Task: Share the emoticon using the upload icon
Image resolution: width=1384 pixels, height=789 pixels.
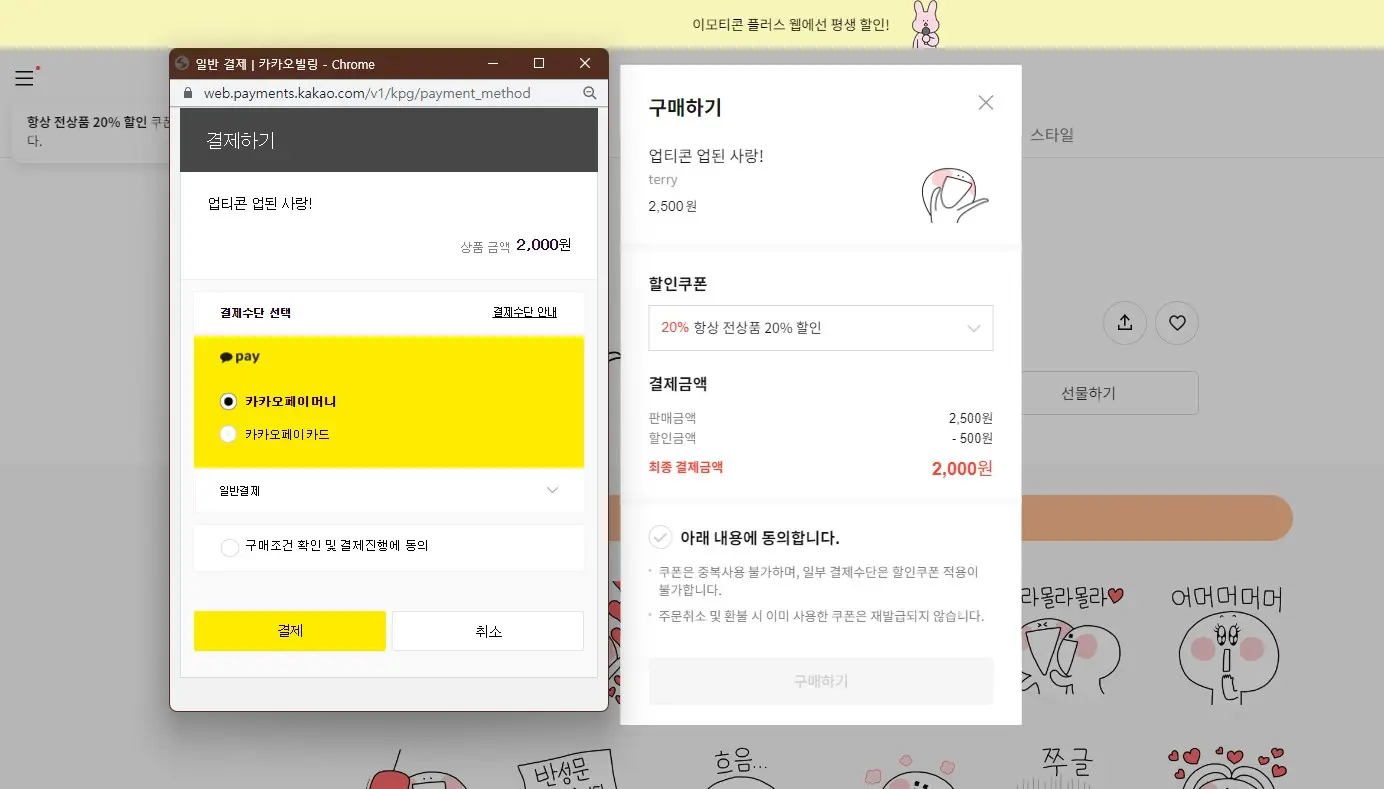Action: pos(1124,322)
